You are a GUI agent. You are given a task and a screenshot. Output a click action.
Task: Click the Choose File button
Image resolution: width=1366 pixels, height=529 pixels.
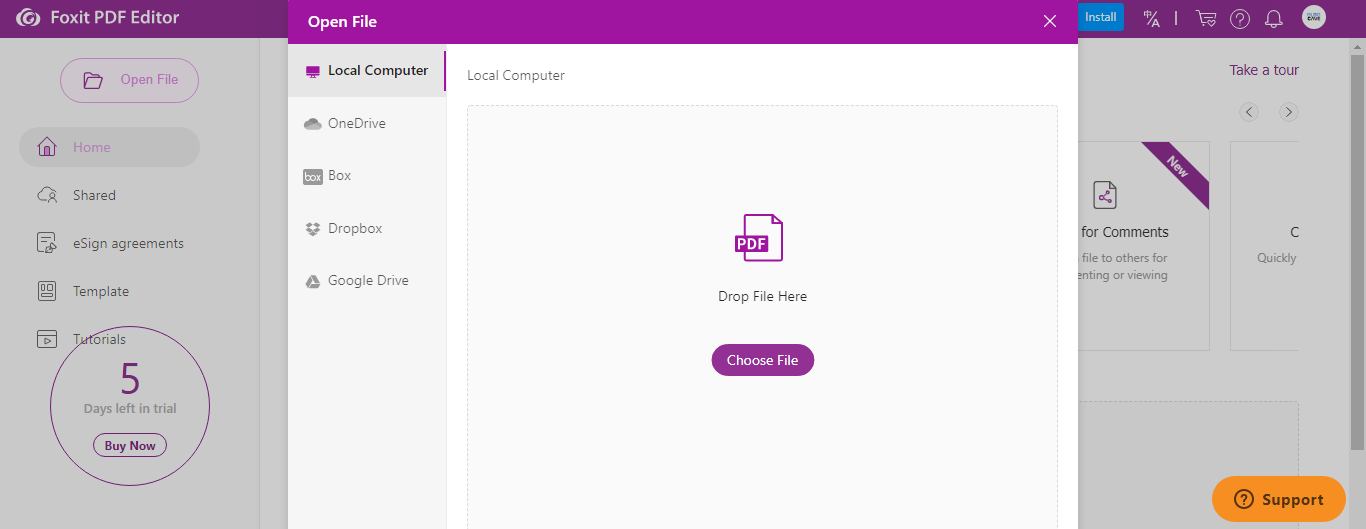click(x=763, y=360)
